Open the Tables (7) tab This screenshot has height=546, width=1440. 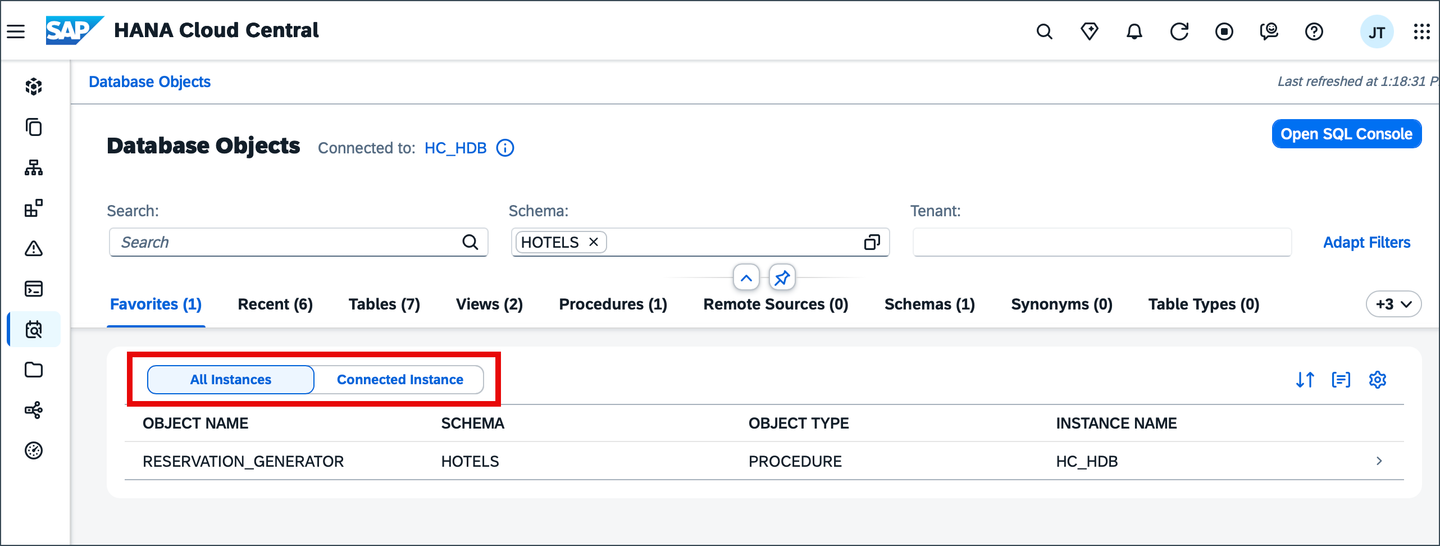click(384, 304)
